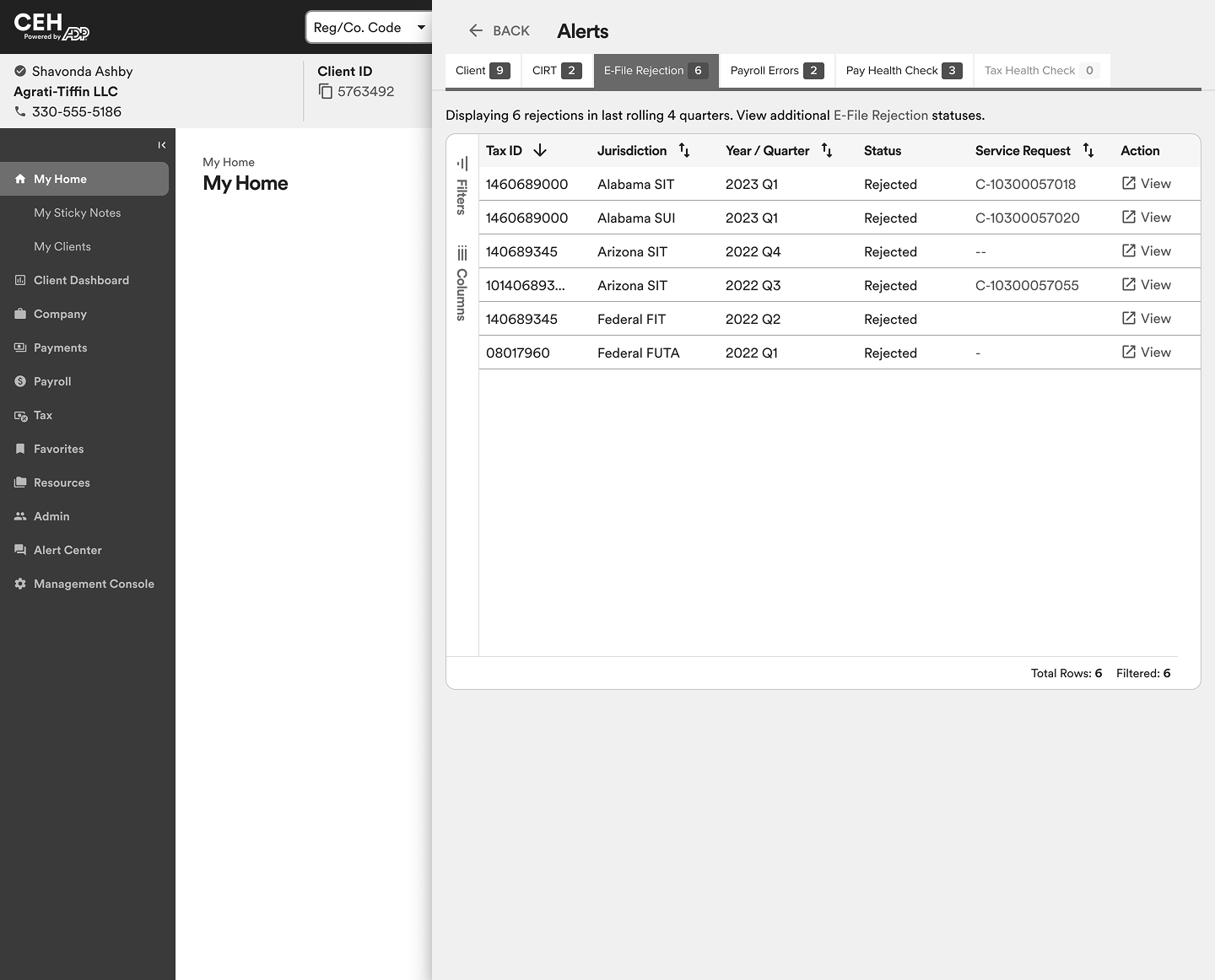Sort by Jurisdiction column arrows
Image resolution: width=1215 pixels, height=980 pixels.
point(684,150)
